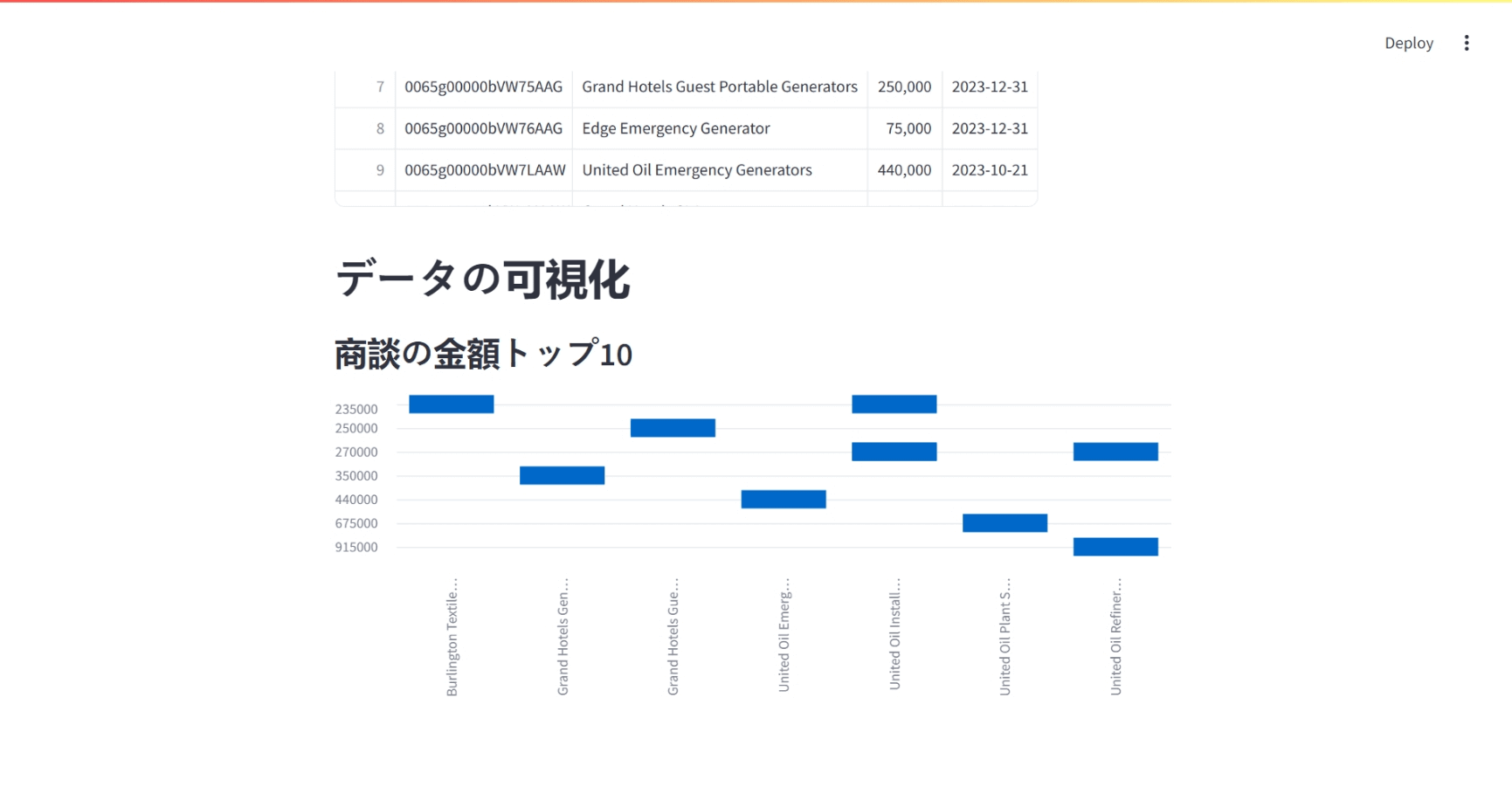Click the 250,000 amount cell

tap(905, 86)
